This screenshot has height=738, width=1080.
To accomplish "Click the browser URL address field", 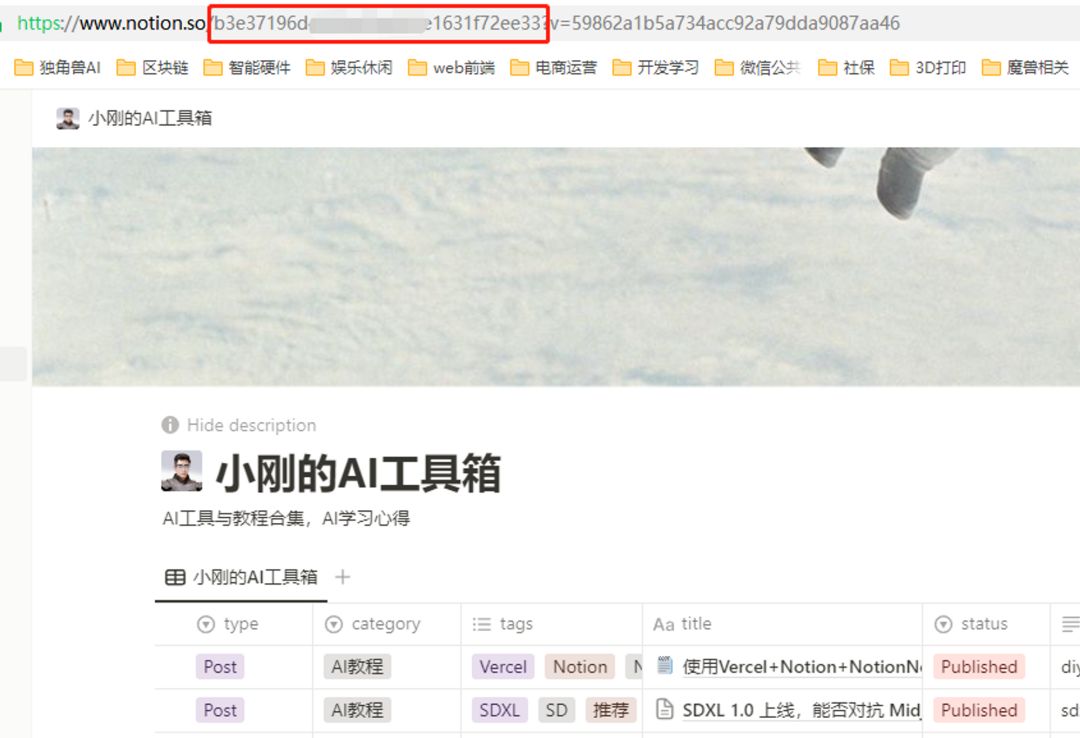I will [x=600, y=23].
